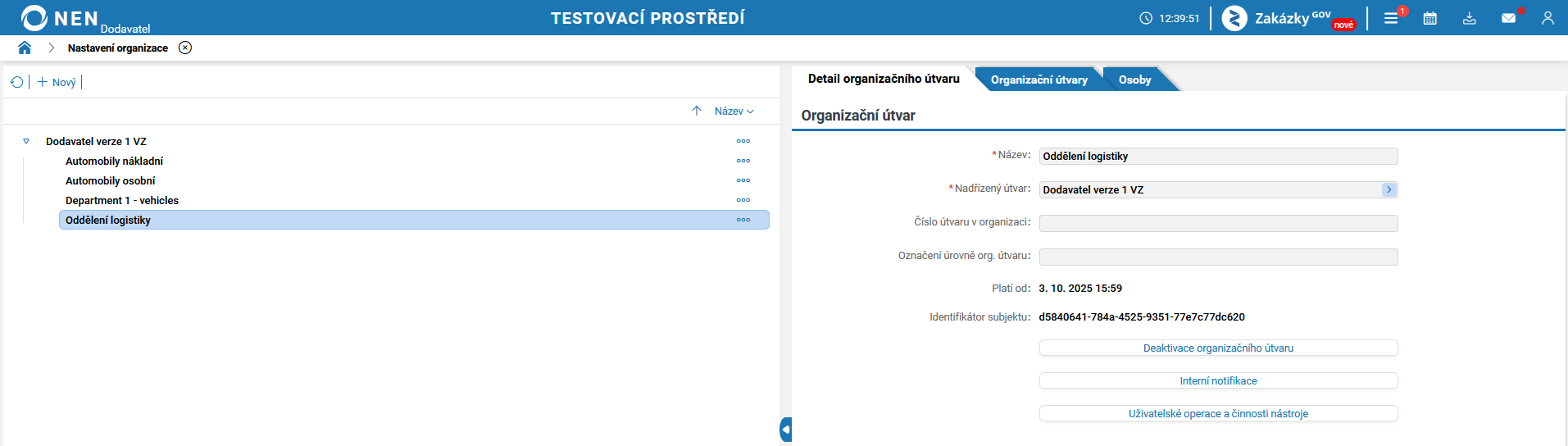Image resolution: width=1568 pixels, height=446 pixels.
Task: Click the Platí od date value
Action: click(x=1080, y=288)
